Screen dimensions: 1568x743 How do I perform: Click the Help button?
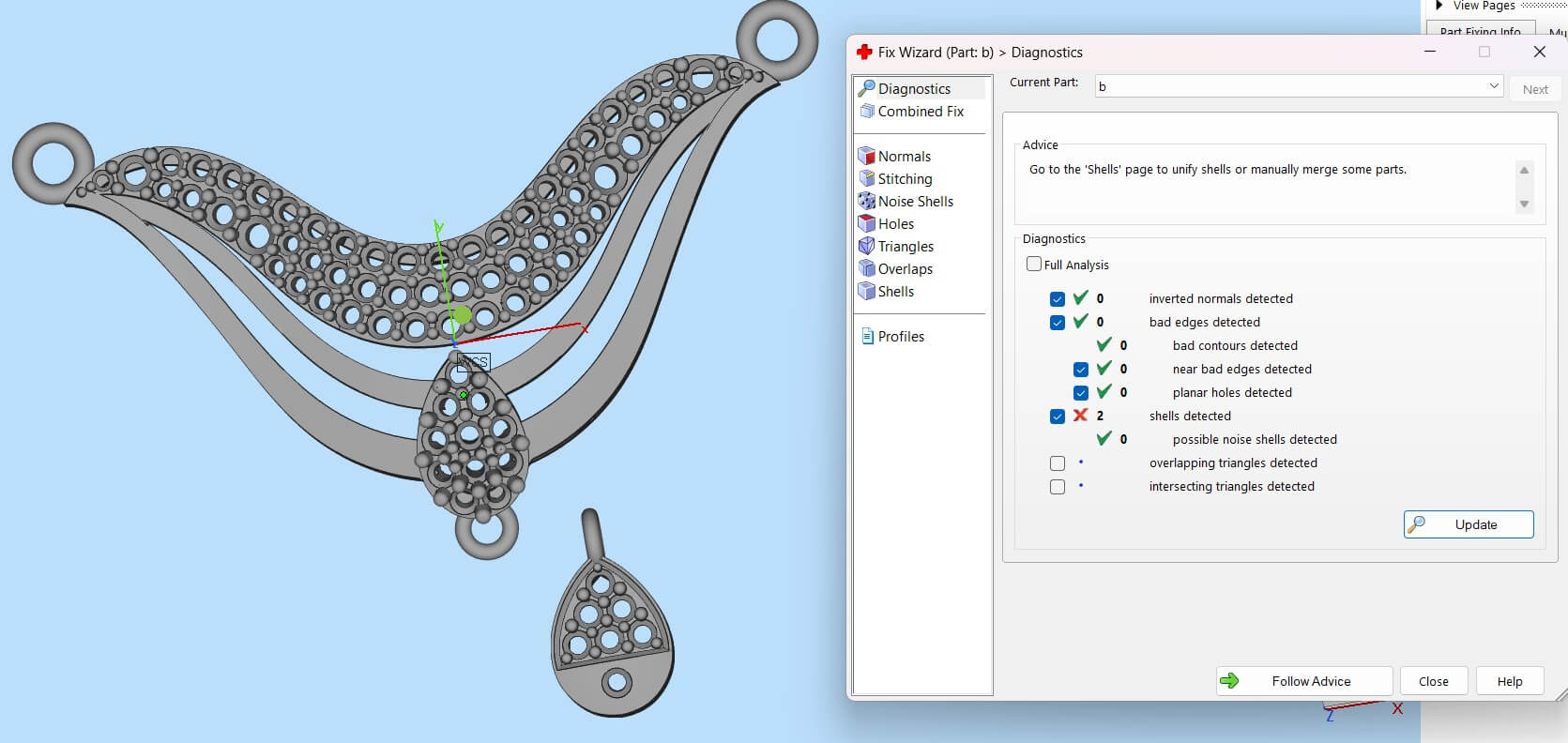click(1509, 681)
